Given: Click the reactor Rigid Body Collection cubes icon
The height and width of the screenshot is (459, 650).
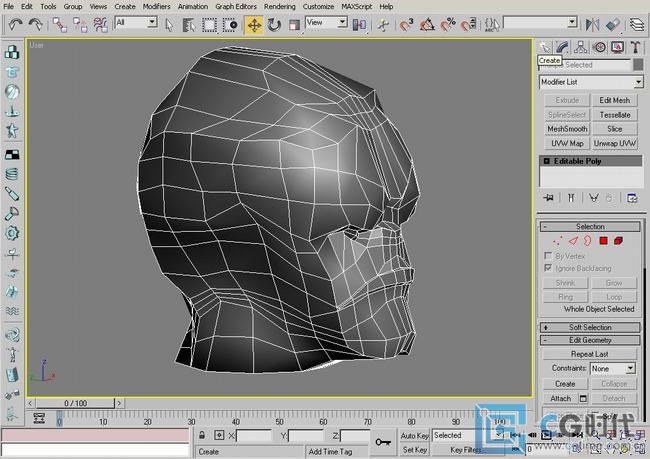Looking at the screenshot, I should (x=12, y=52).
